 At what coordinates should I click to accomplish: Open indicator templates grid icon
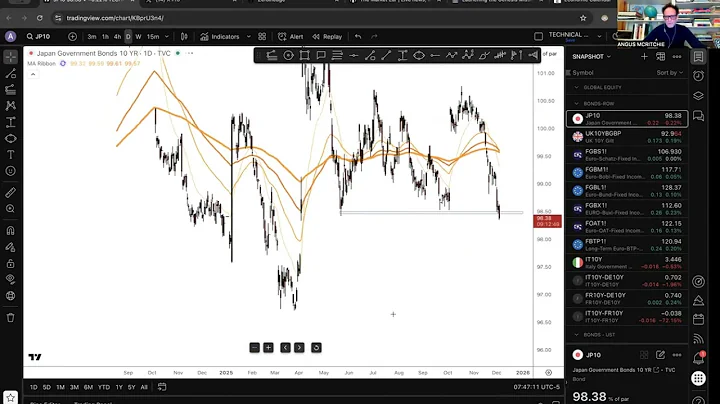pyautogui.click(x=262, y=37)
